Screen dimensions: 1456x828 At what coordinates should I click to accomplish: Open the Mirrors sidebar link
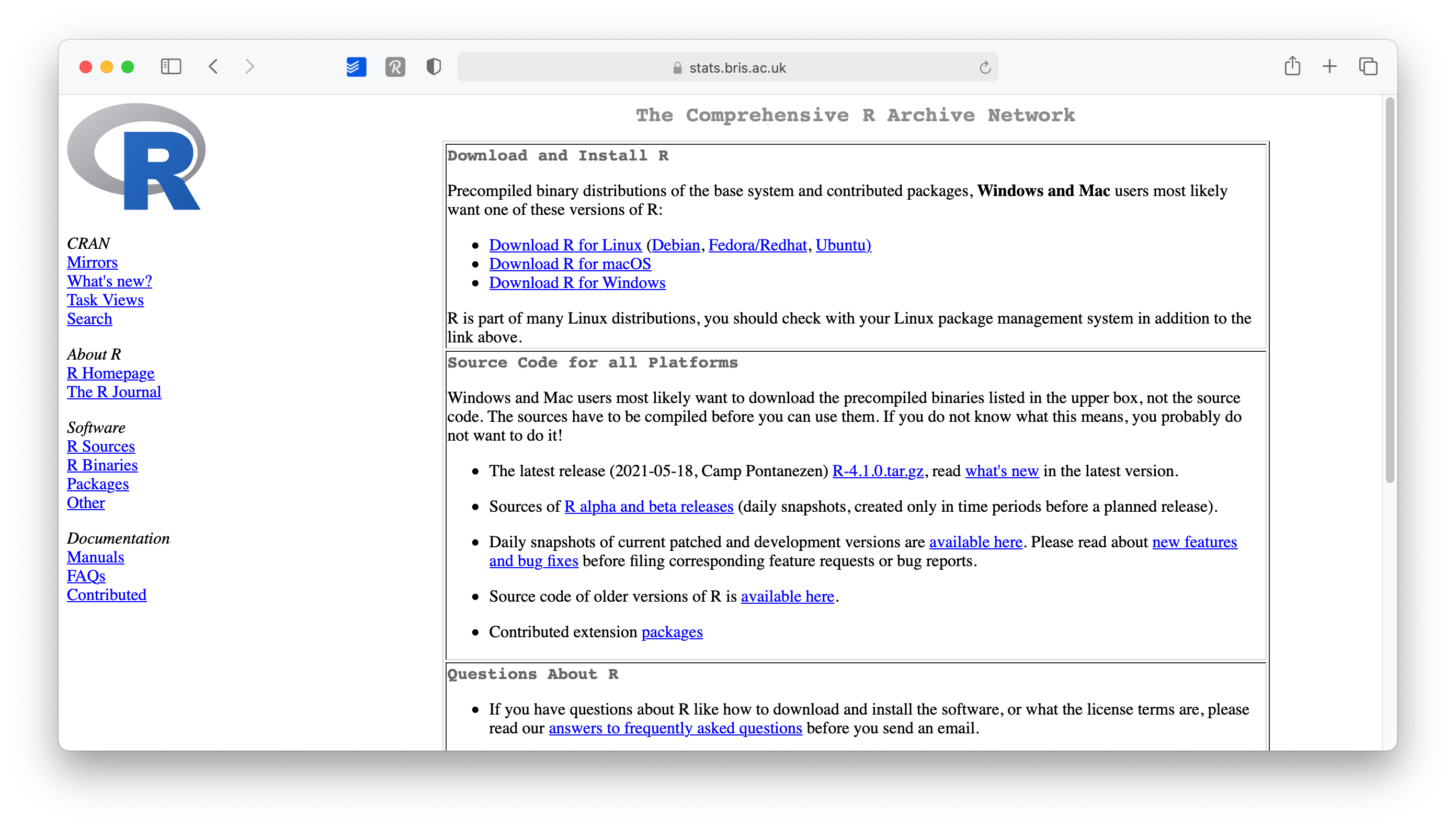tap(92, 262)
